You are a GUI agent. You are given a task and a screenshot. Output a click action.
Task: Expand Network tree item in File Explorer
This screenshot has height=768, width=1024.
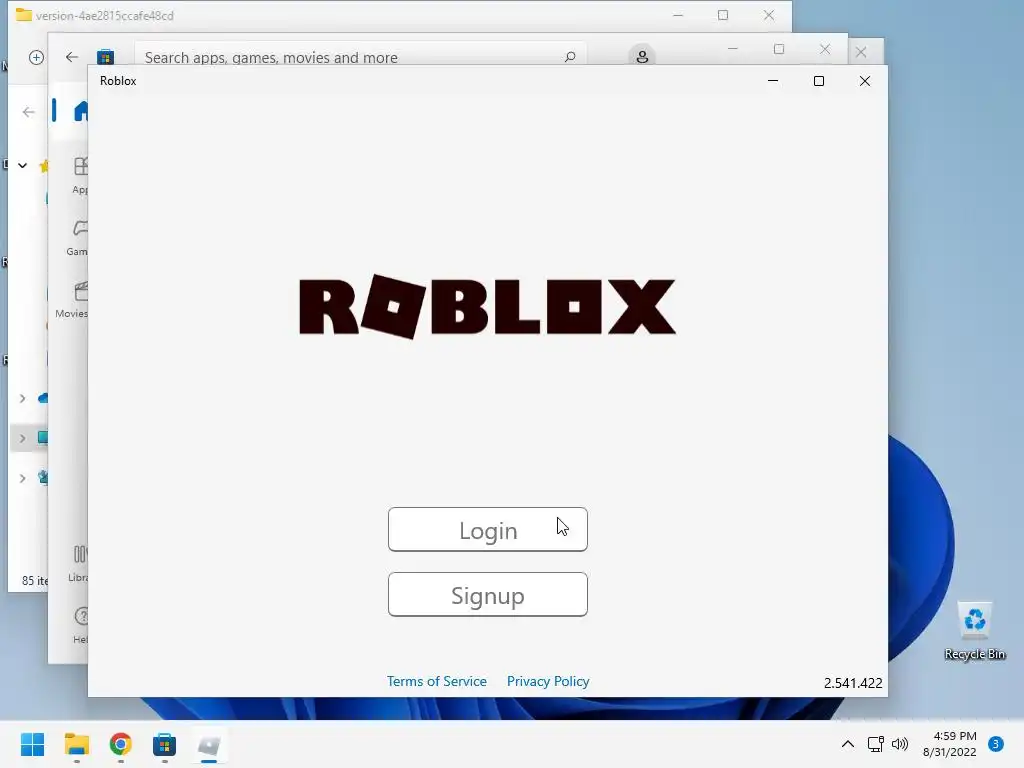(22, 479)
